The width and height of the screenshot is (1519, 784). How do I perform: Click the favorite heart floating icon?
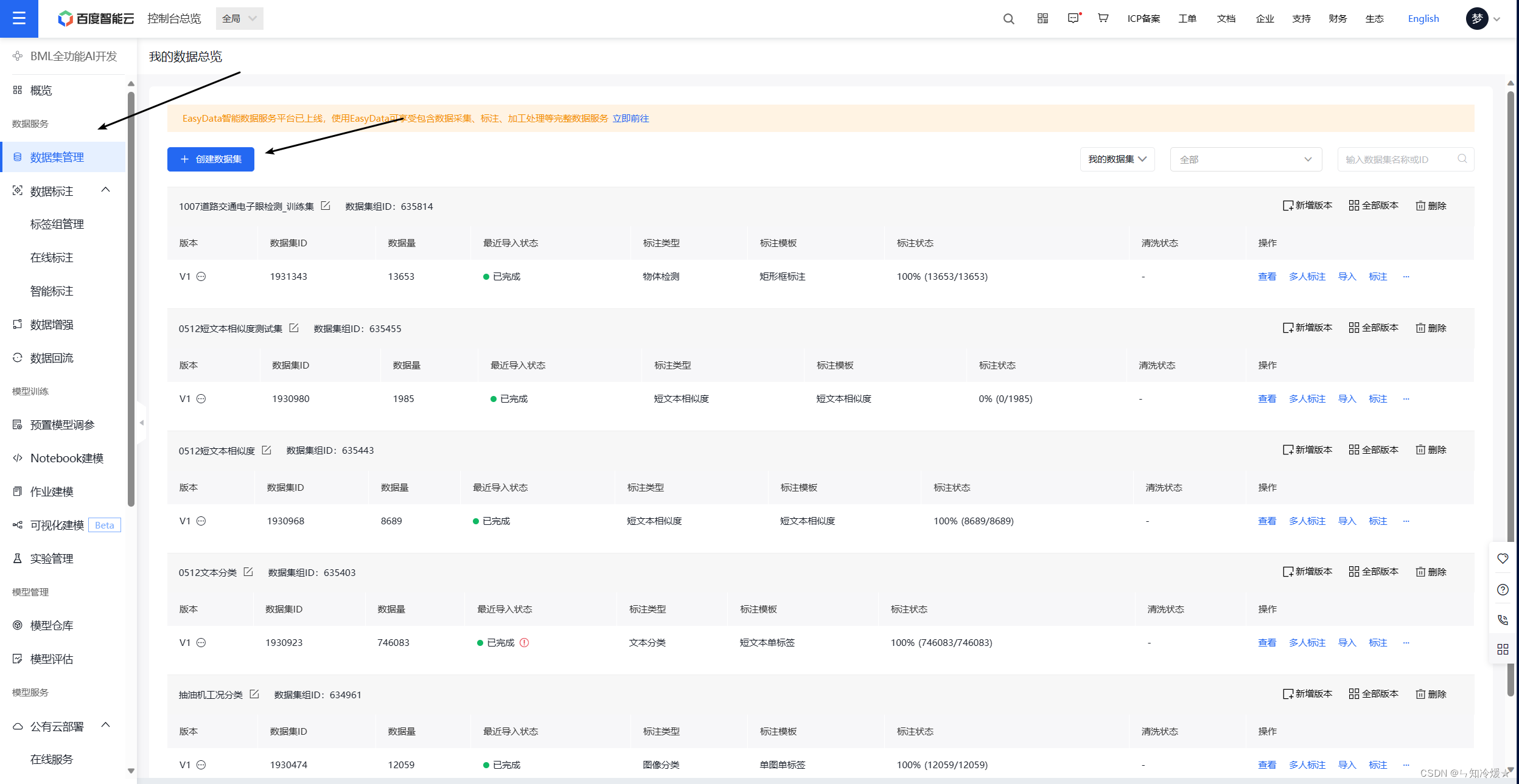[x=1503, y=558]
